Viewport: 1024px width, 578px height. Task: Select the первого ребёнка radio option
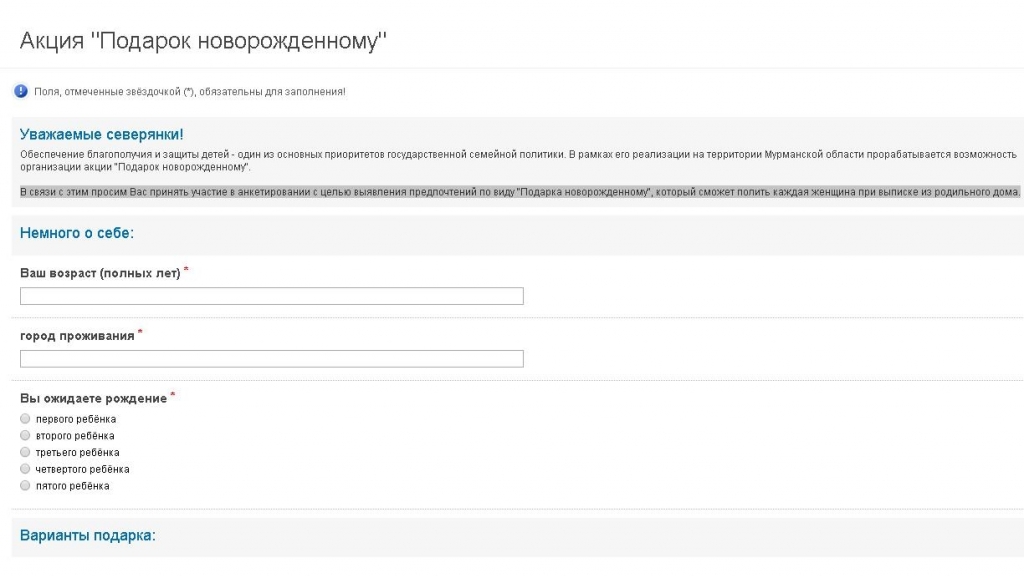pyautogui.click(x=25, y=419)
